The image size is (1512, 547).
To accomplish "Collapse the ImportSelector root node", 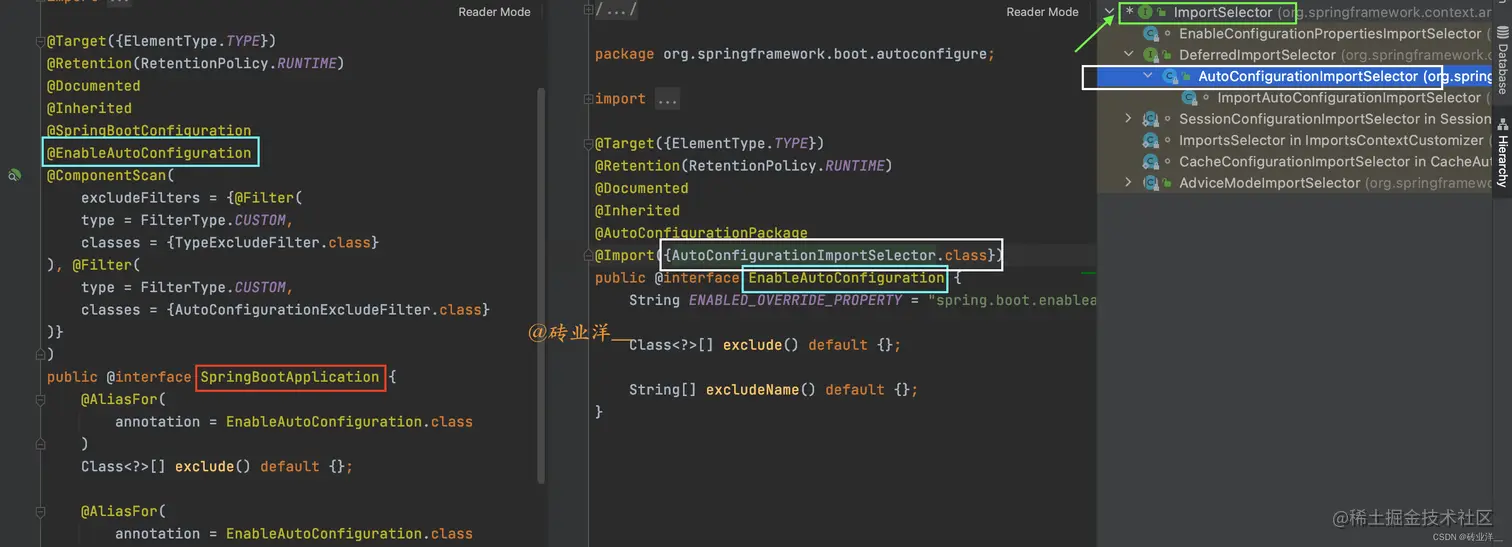I will click(1109, 12).
